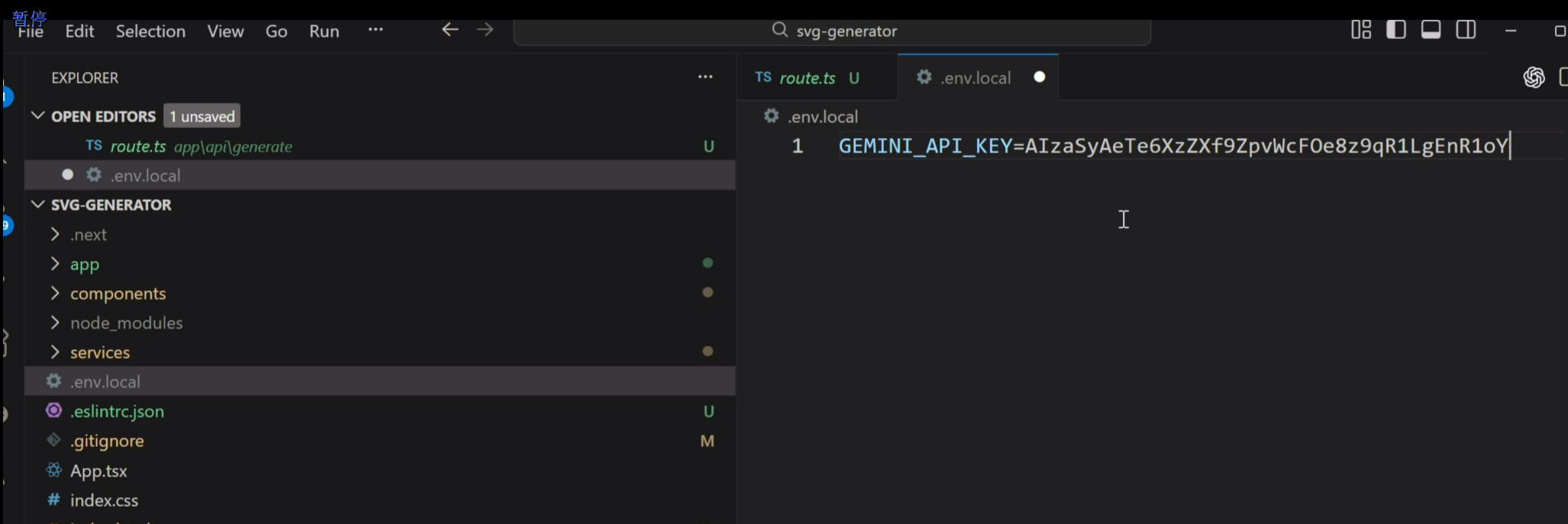Open .gitignore file

pyautogui.click(x=380, y=441)
